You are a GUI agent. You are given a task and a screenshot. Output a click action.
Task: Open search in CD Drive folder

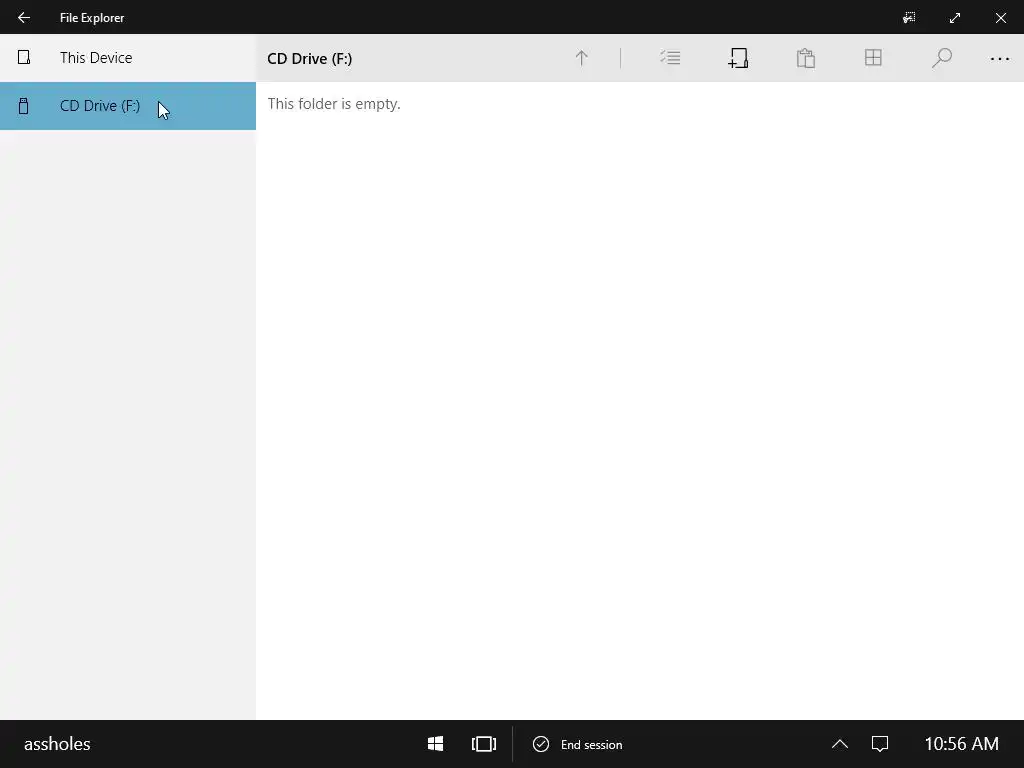941,58
